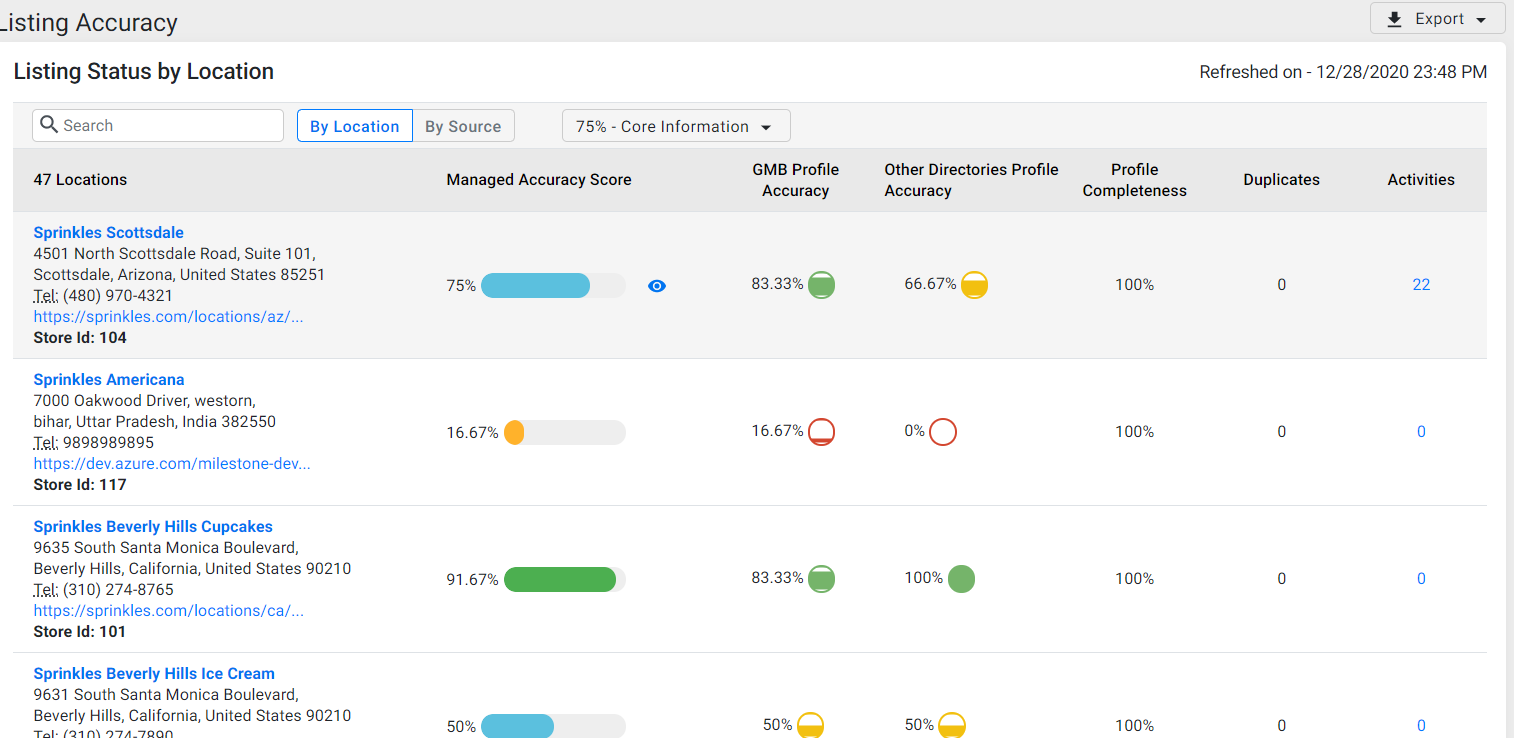
Task: Click yellow 66.67% Other Directories circle icon
Action: point(974,285)
